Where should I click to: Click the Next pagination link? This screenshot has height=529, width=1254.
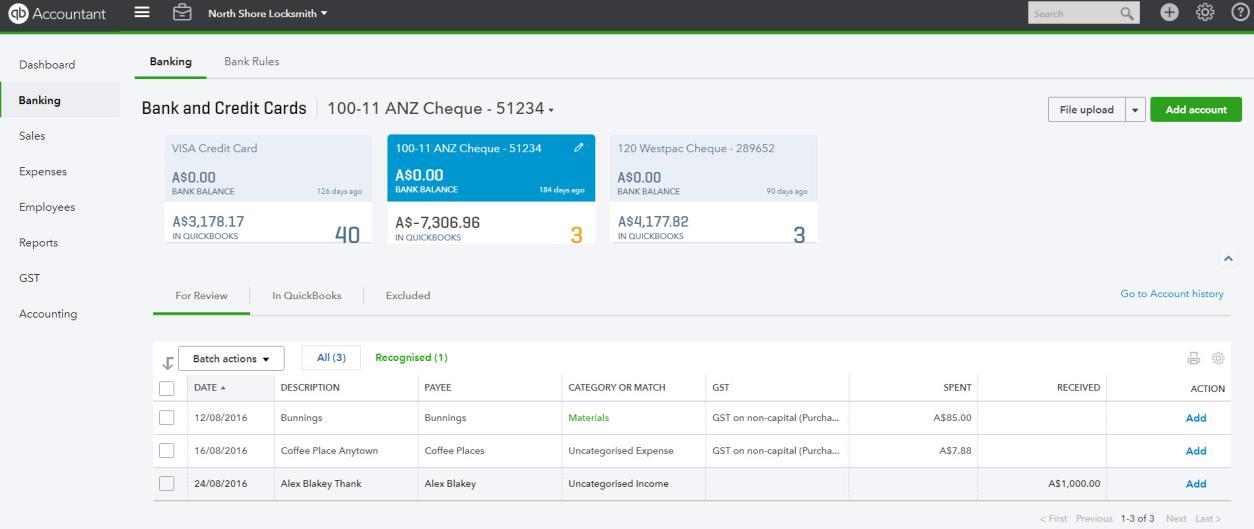coord(1176,519)
